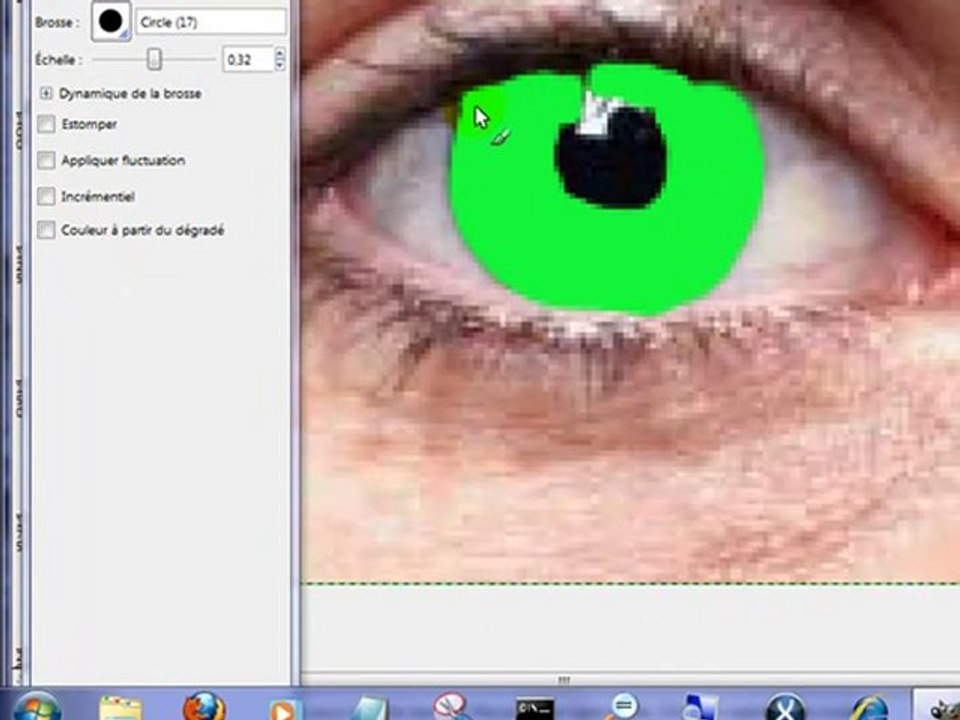Open Windows Media Player taskbar icon
960x720 pixels.
283,710
